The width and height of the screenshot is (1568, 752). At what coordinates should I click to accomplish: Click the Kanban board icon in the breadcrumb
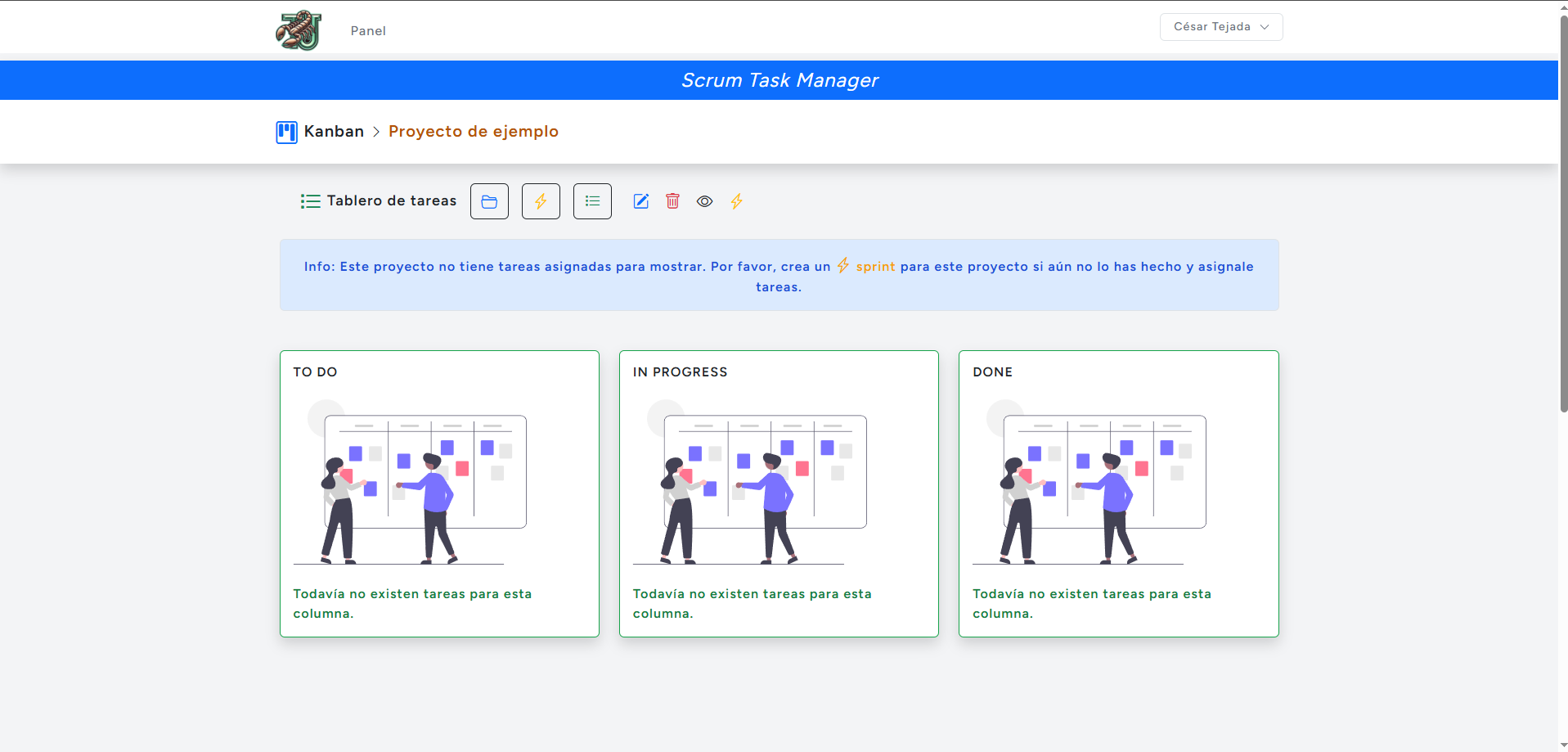click(x=286, y=132)
